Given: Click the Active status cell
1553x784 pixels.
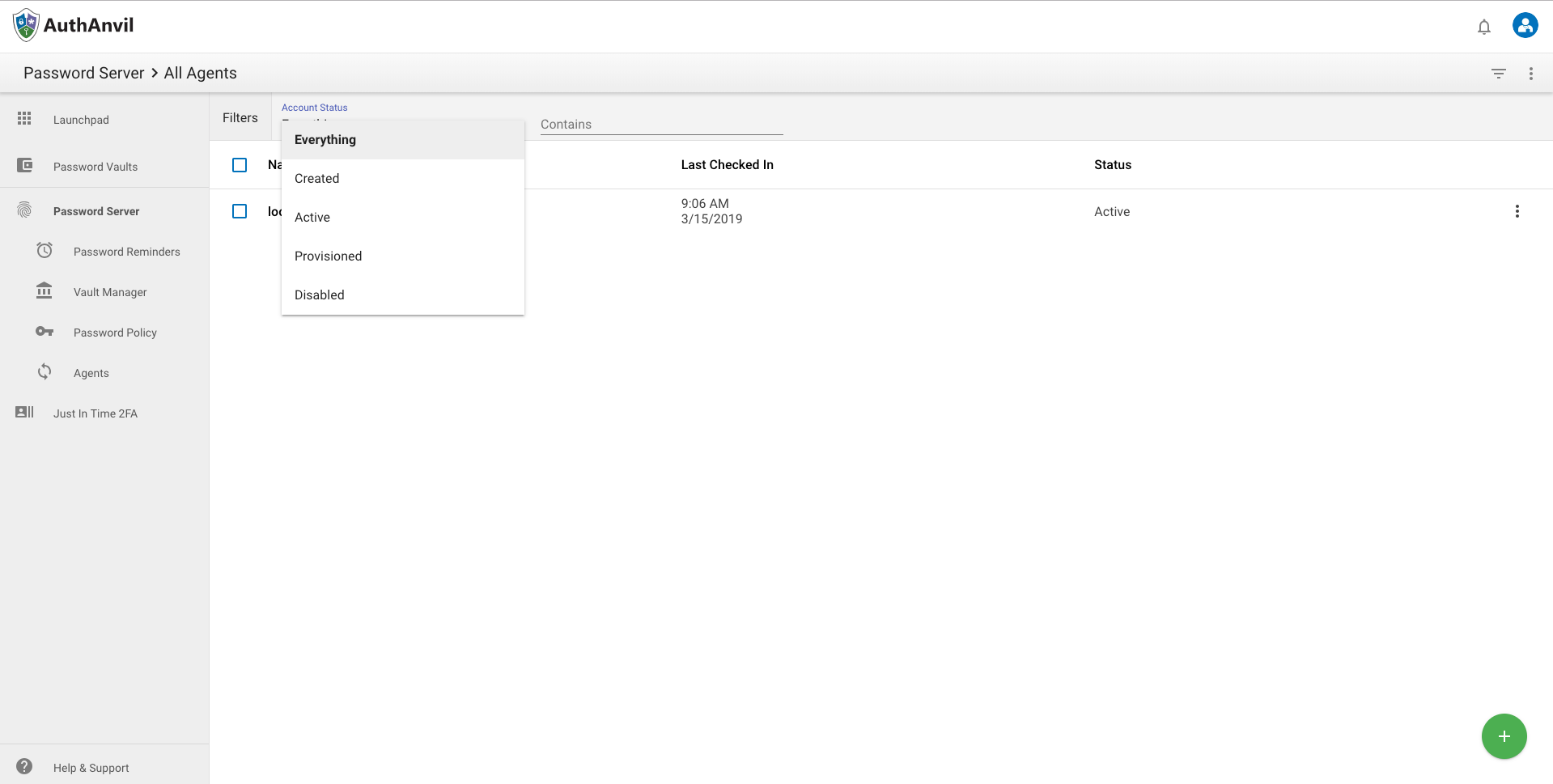Looking at the screenshot, I should coord(1112,212).
